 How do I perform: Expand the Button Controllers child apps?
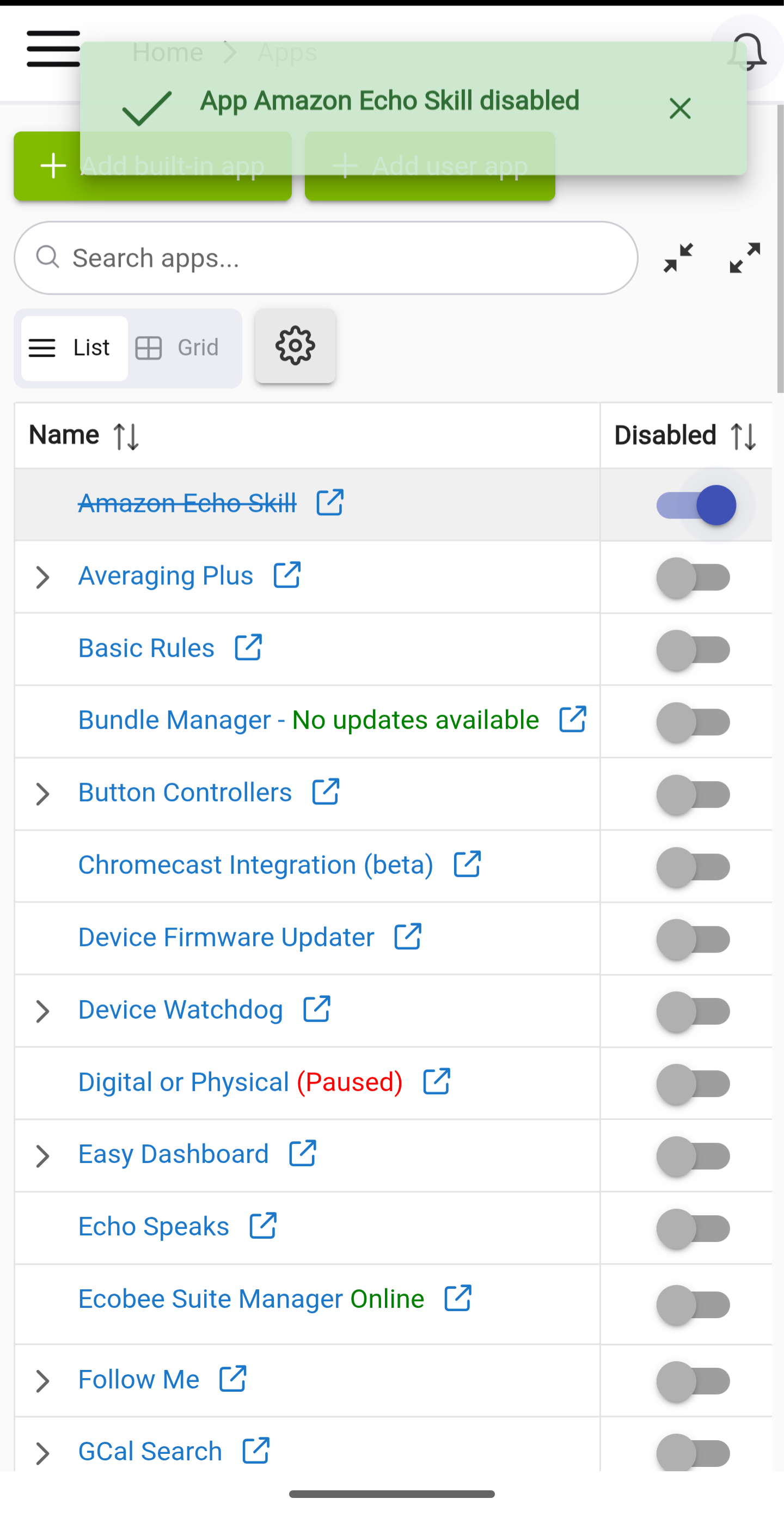[42, 794]
